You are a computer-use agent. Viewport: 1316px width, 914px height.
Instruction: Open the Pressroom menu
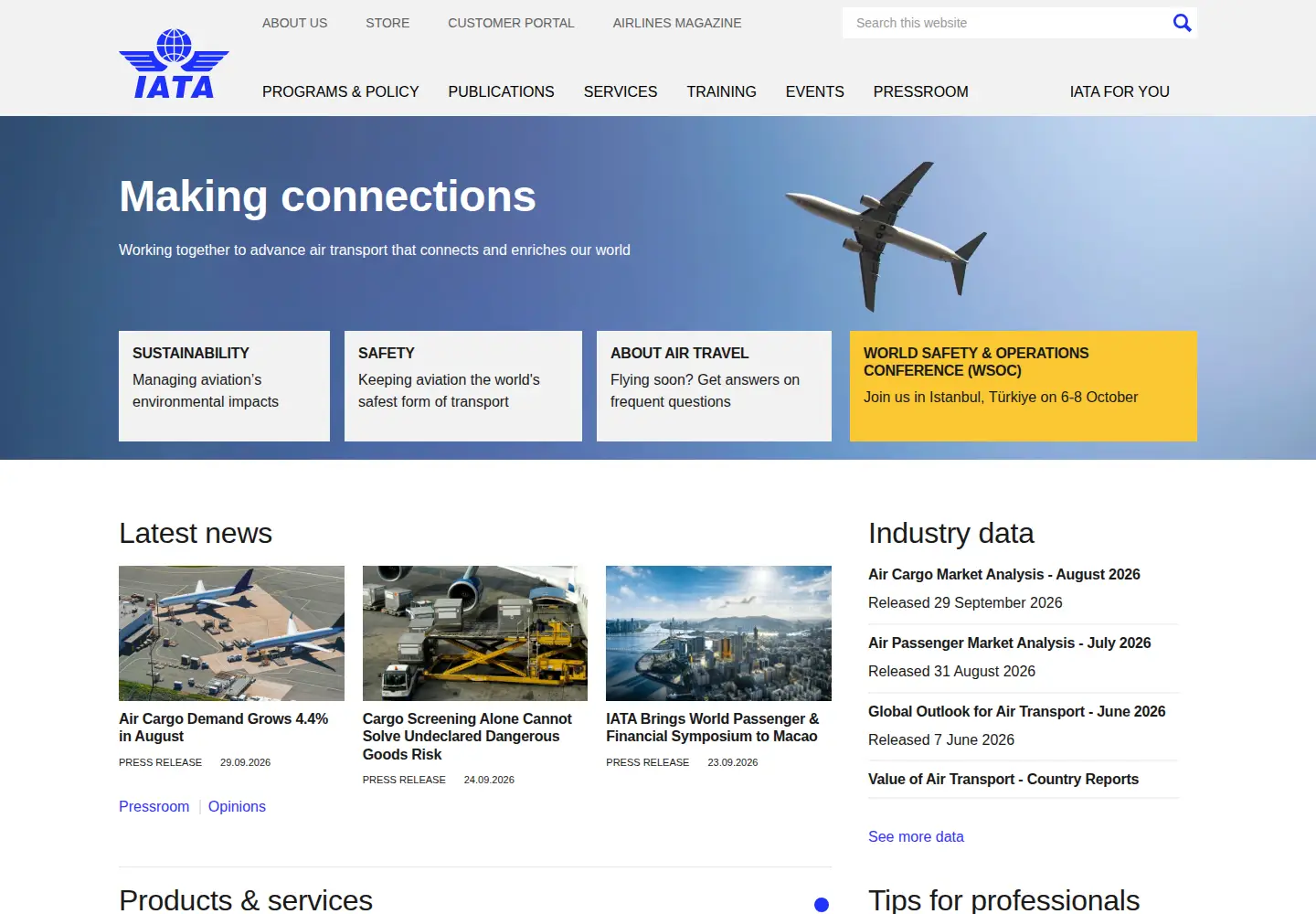click(x=920, y=91)
